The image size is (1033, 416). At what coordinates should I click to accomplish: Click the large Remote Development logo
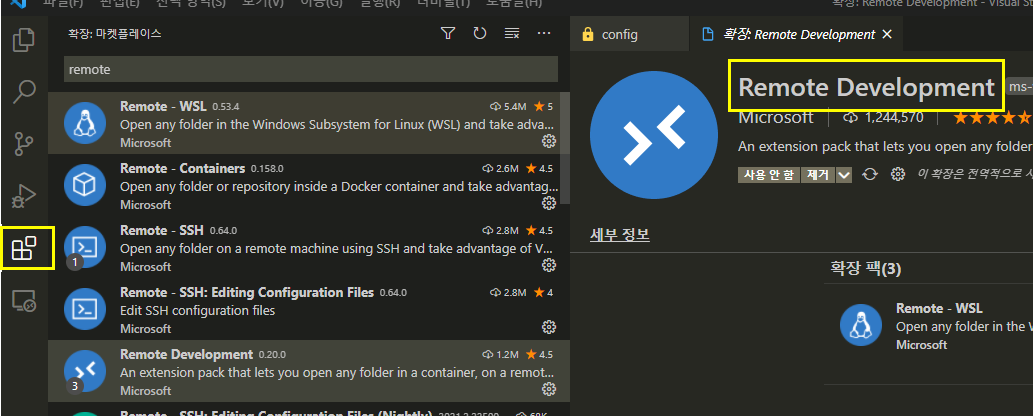[654, 135]
